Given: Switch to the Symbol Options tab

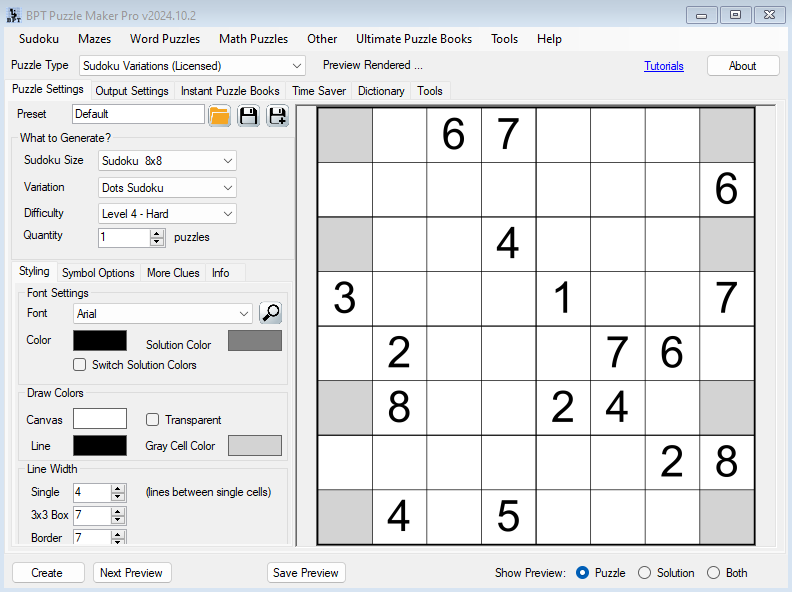Looking at the screenshot, I should (x=98, y=273).
